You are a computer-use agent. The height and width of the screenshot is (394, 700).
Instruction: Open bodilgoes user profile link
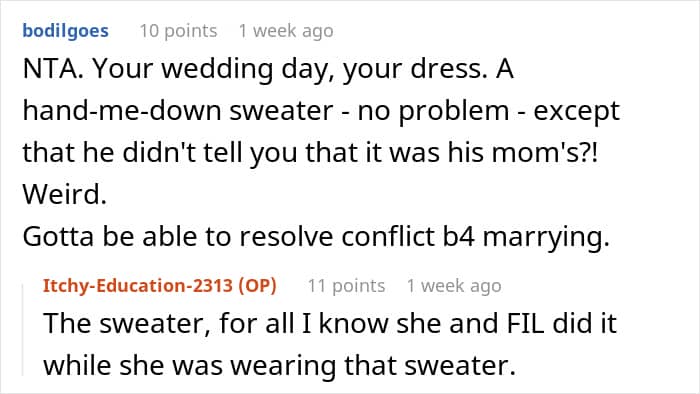click(x=66, y=31)
